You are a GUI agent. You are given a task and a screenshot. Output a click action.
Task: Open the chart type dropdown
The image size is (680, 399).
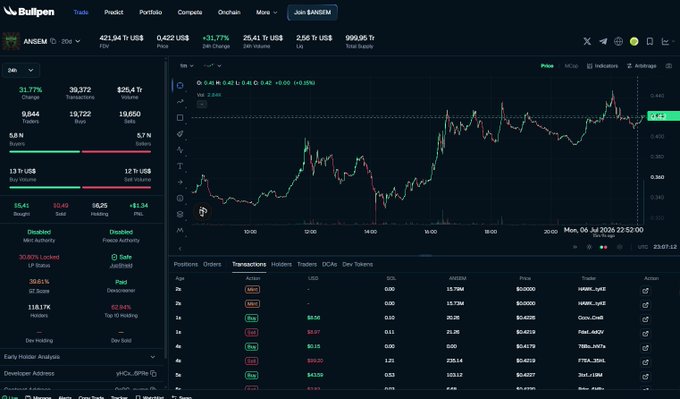(x=212, y=66)
